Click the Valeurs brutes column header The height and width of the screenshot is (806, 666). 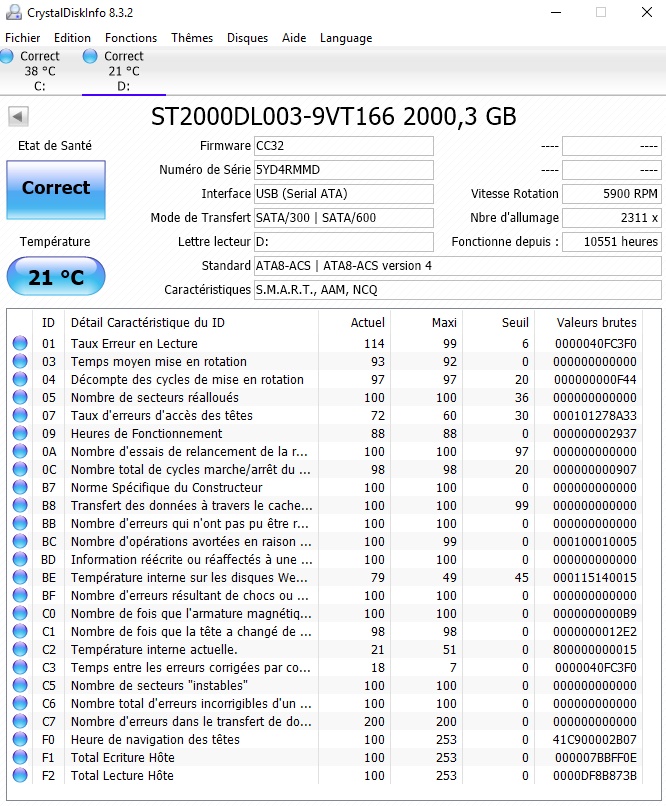[597, 323]
